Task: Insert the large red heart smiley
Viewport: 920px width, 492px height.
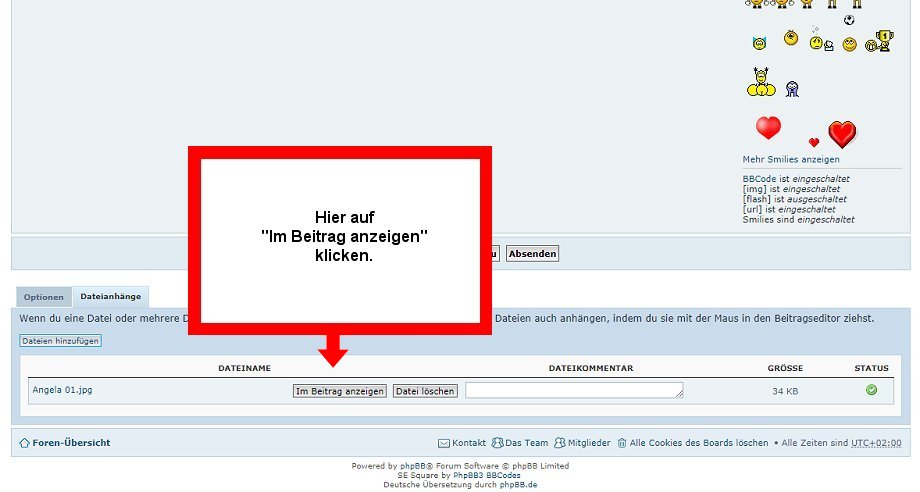Action: coord(768,128)
